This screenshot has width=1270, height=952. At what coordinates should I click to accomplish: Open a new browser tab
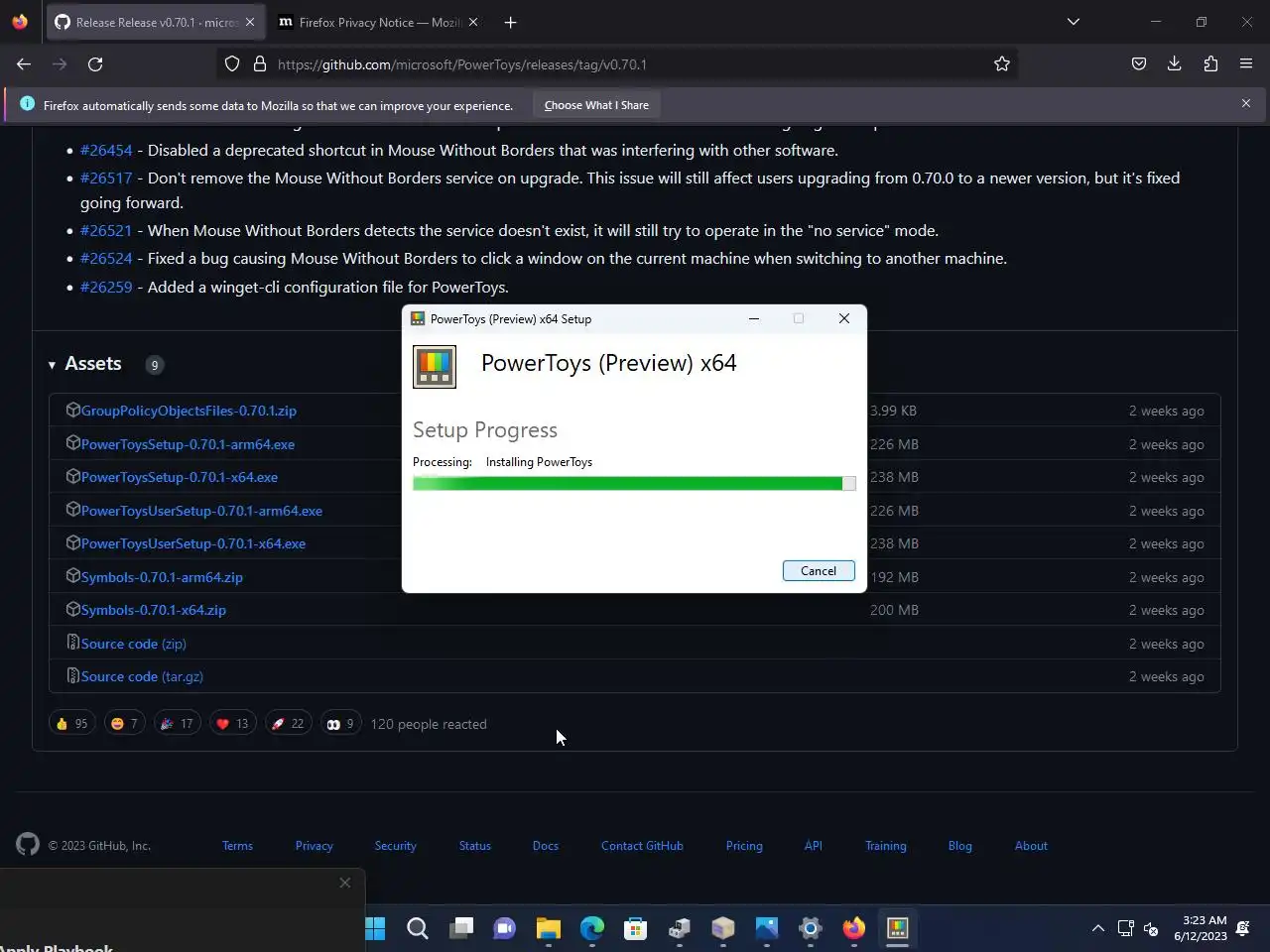coord(510,22)
